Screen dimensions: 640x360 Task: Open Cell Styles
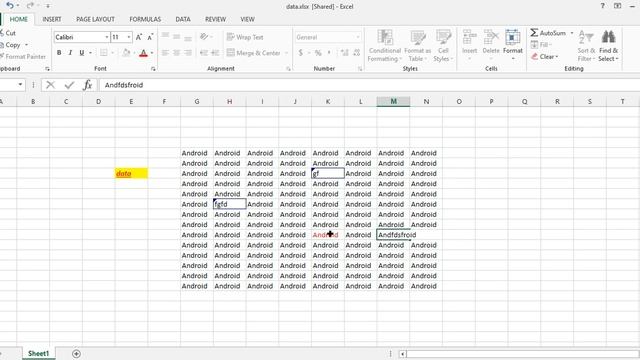pyautogui.click(x=443, y=46)
